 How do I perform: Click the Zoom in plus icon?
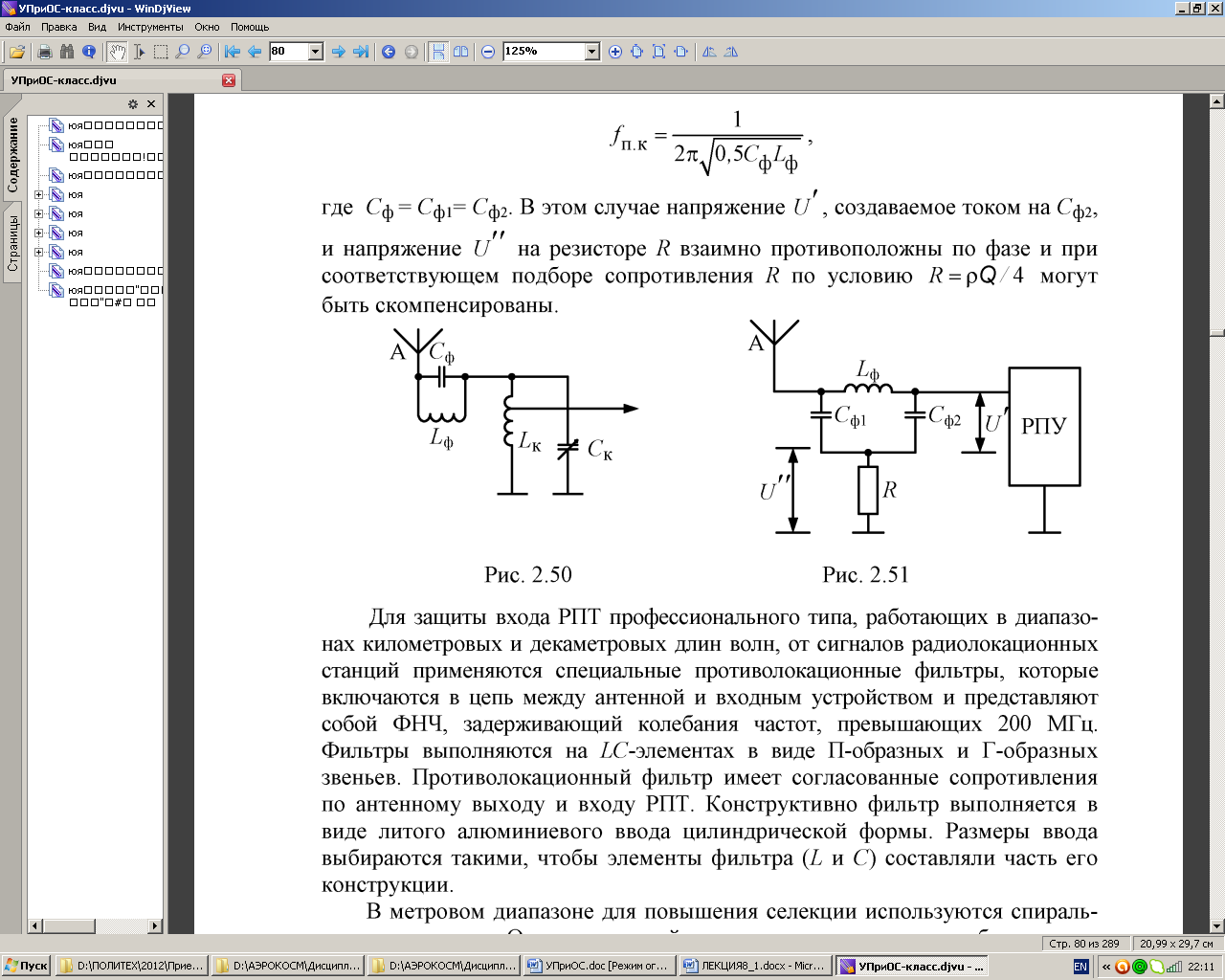(x=615, y=52)
